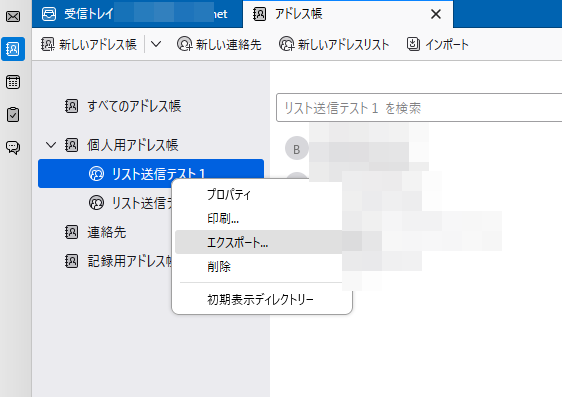
Task: Click the list icon beside リスト送信テスト 1
Action: pyautogui.click(x=96, y=174)
